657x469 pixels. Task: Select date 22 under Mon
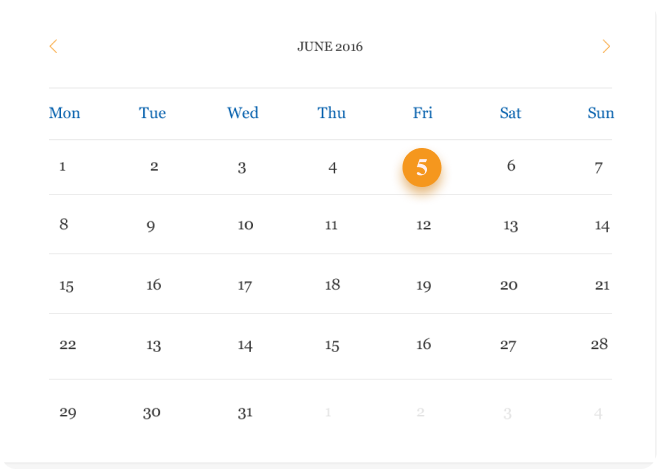coord(67,345)
